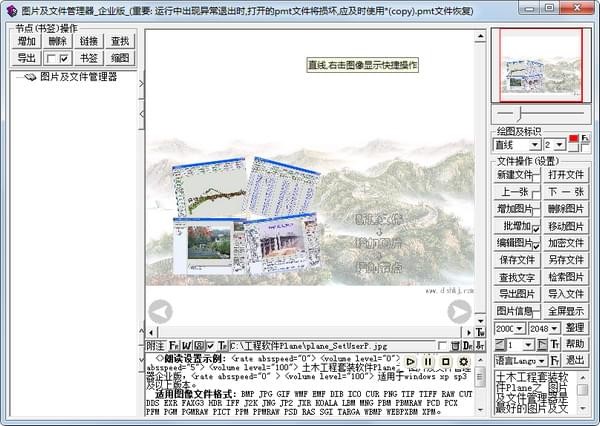Click the Fx icon in drawing section
This screenshot has width=600, height=426.
click(585, 138)
